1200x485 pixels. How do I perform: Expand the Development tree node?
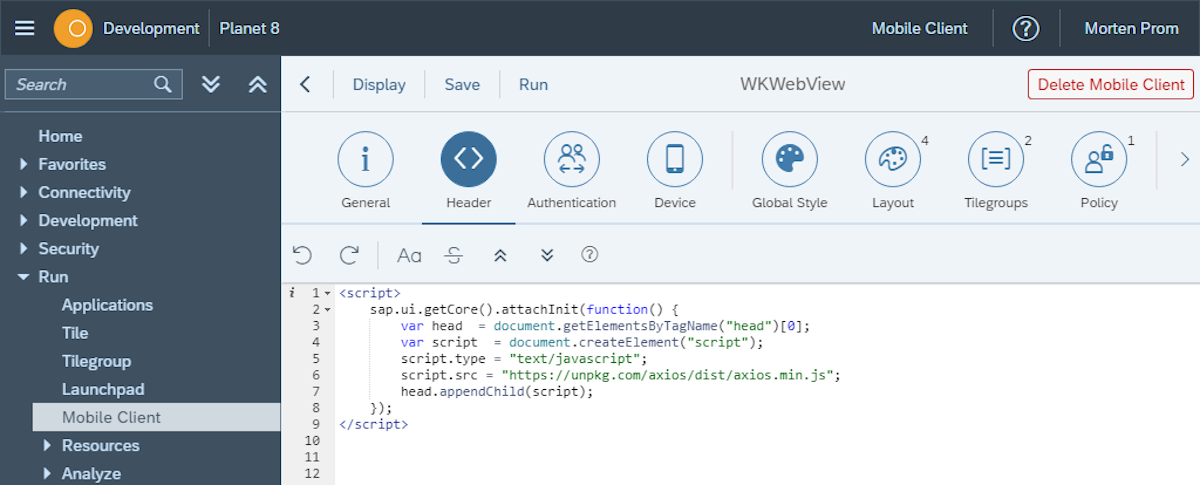(24, 220)
